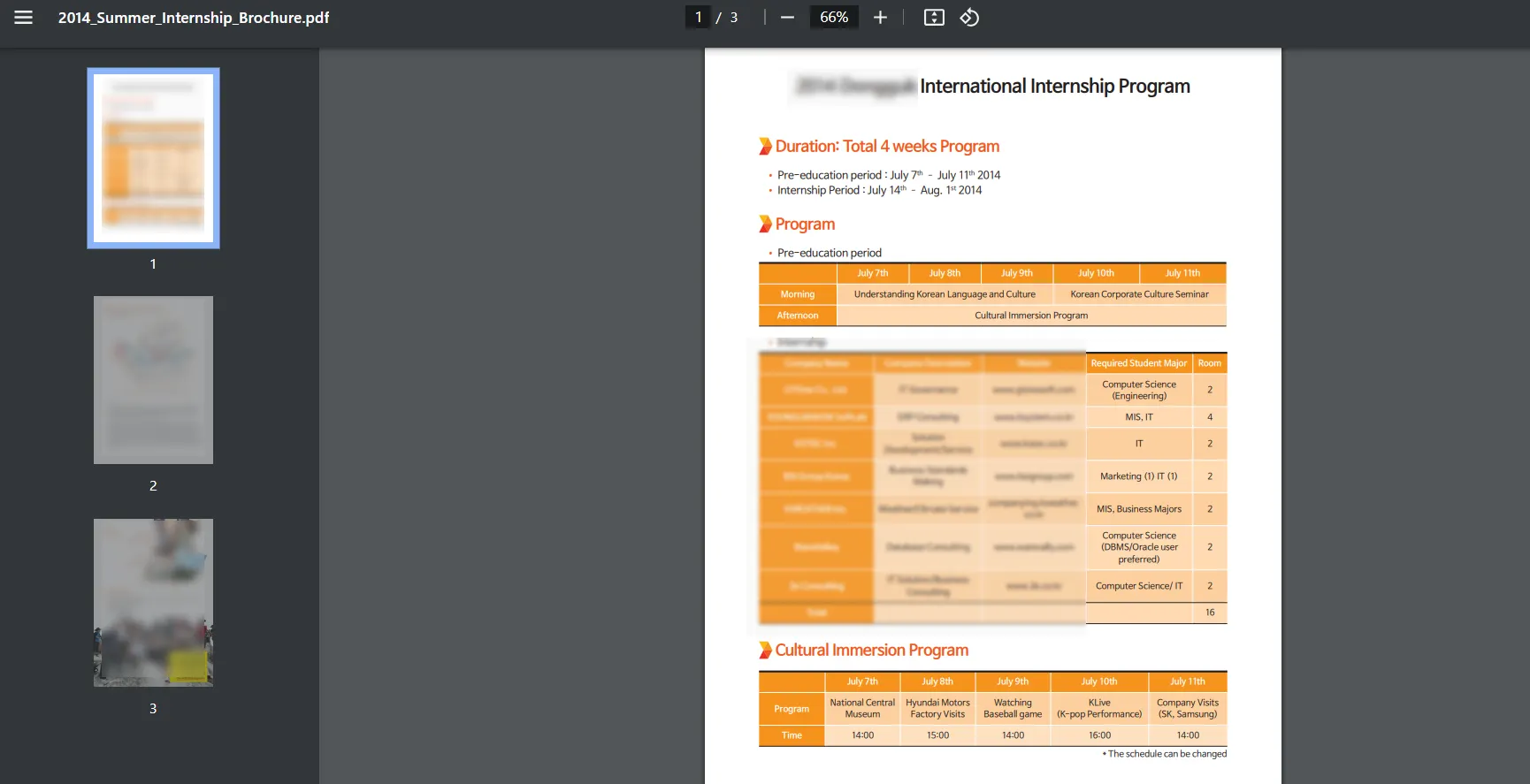Click the rotate counterclockwise icon
This screenshot has height=784, width=1530.
(969, 18)
